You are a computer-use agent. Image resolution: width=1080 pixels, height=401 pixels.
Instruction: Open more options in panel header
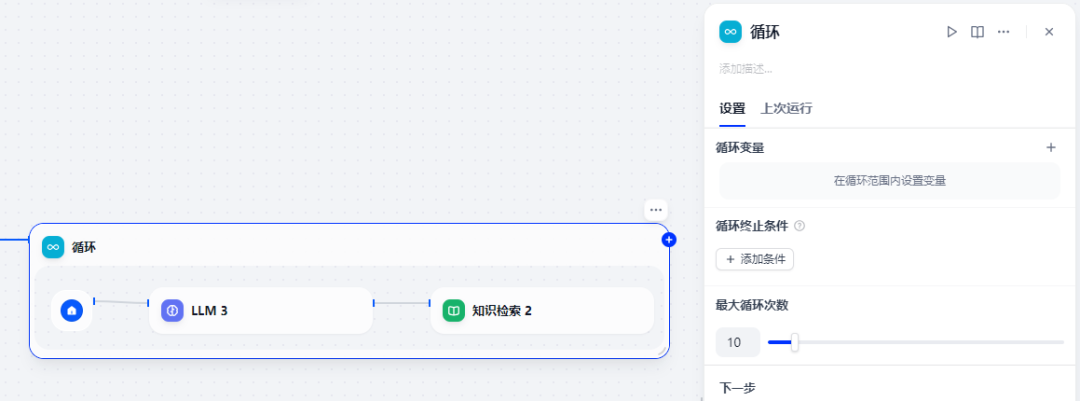coord(1004,32)
